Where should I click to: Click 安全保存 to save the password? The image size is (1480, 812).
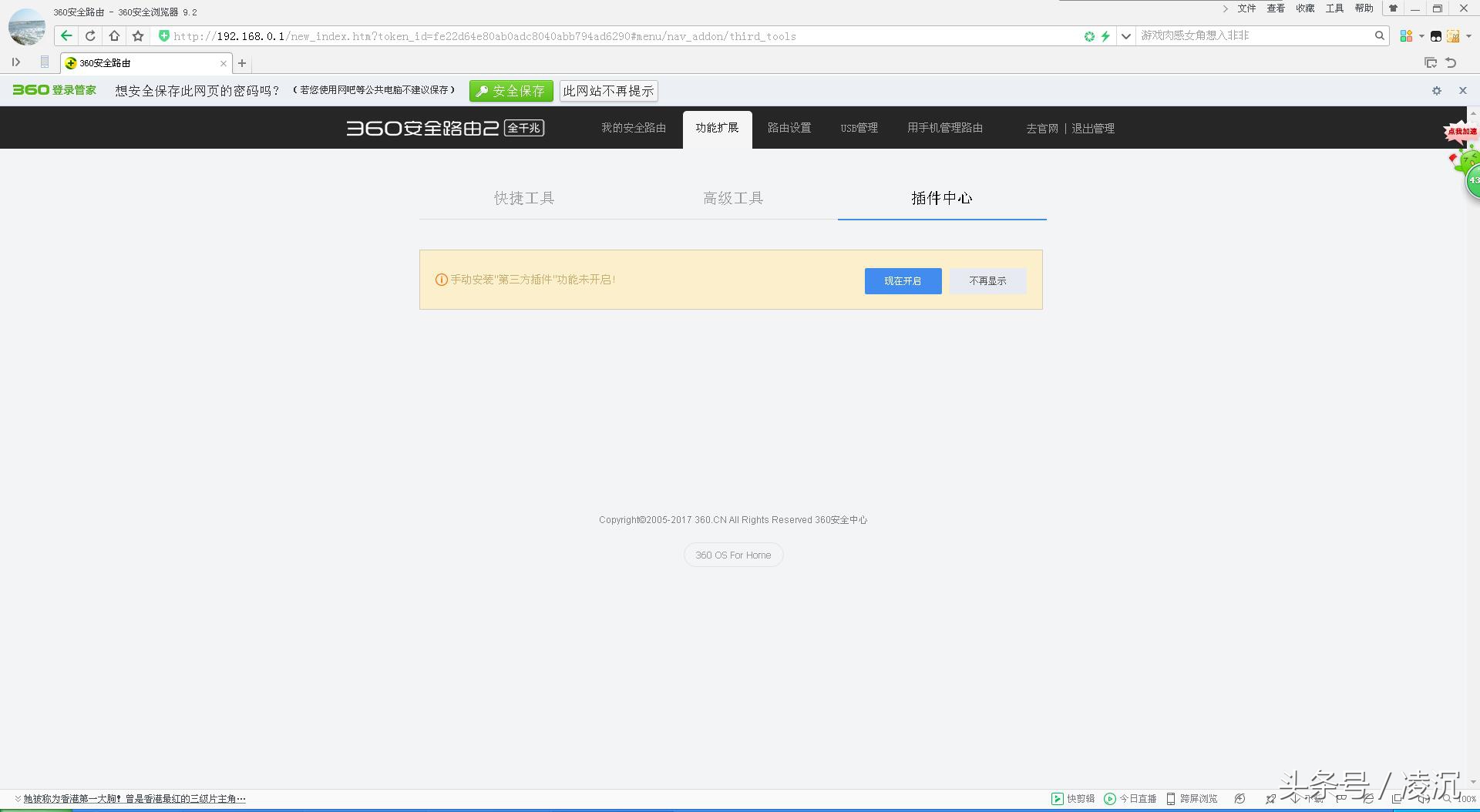[x=511, y=91]
